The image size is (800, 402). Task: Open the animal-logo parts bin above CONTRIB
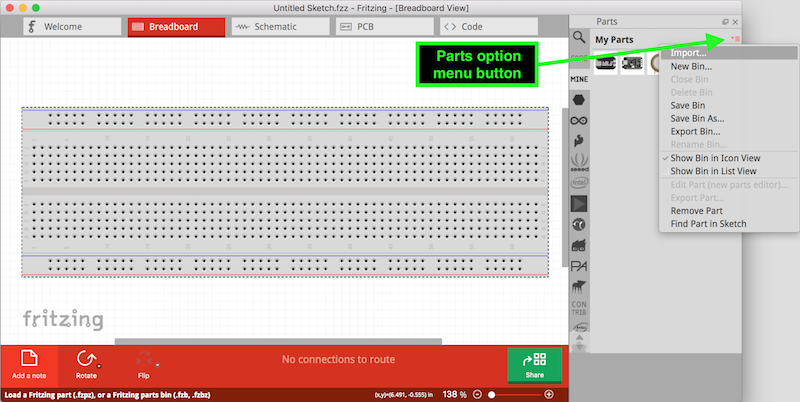579,287
